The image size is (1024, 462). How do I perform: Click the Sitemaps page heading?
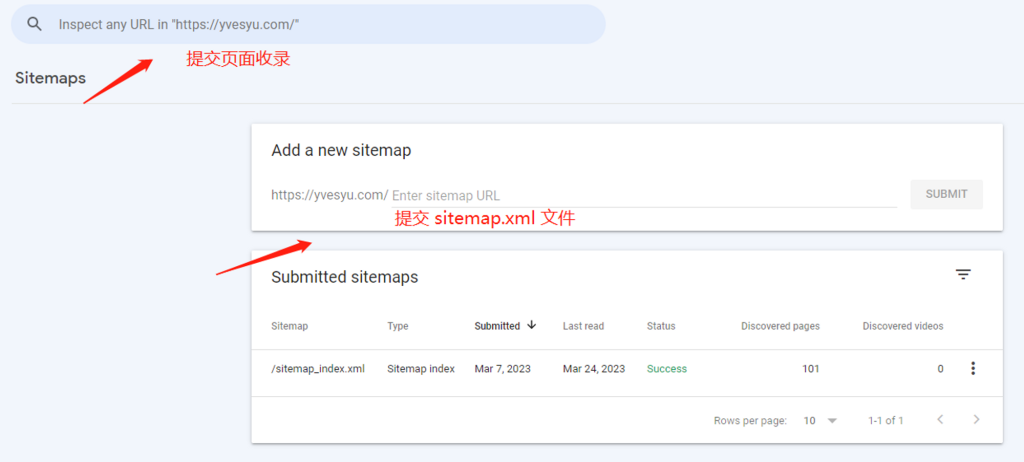[x=50, y=78]
